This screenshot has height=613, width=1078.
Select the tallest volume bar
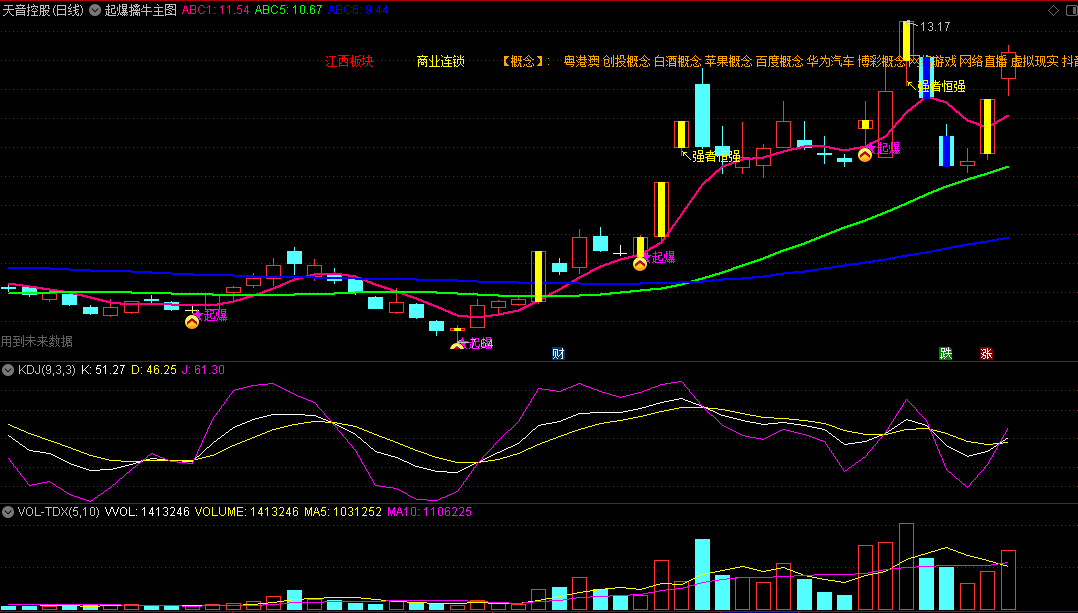(906, 567)
